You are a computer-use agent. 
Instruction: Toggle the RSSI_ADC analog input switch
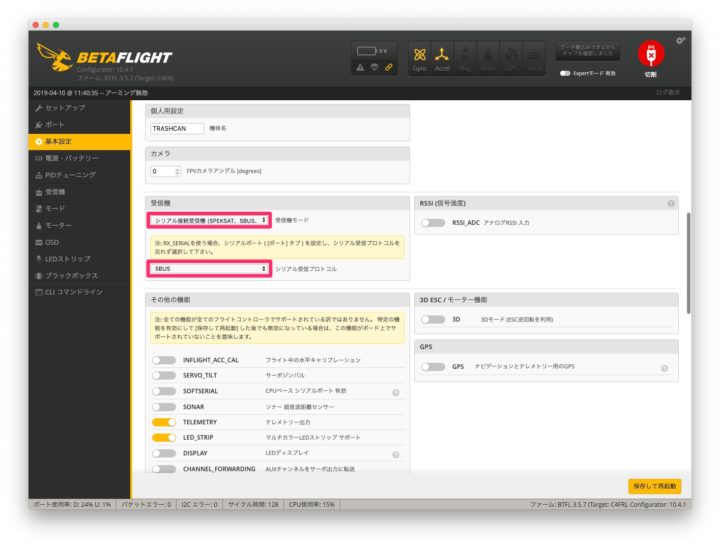point(432,223)
